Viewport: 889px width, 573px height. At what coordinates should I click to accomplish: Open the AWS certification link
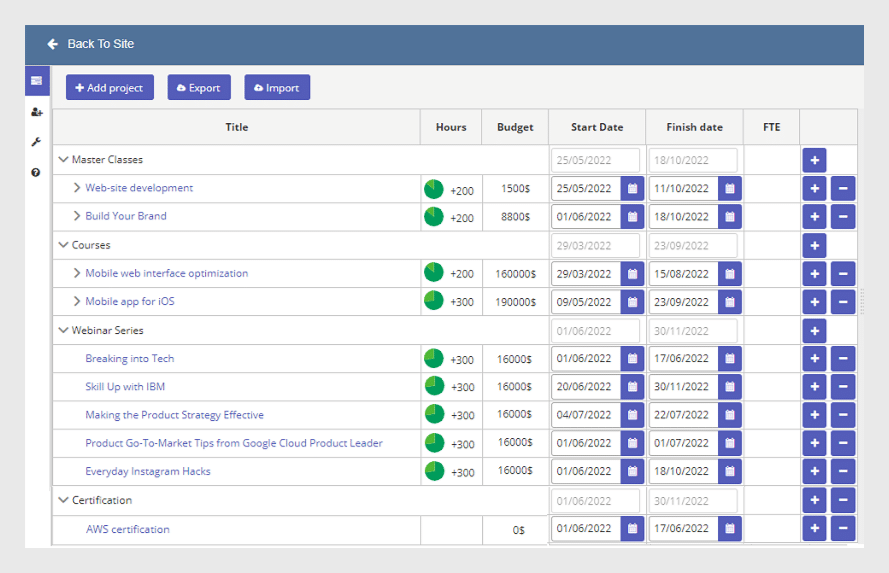[128, 529]
